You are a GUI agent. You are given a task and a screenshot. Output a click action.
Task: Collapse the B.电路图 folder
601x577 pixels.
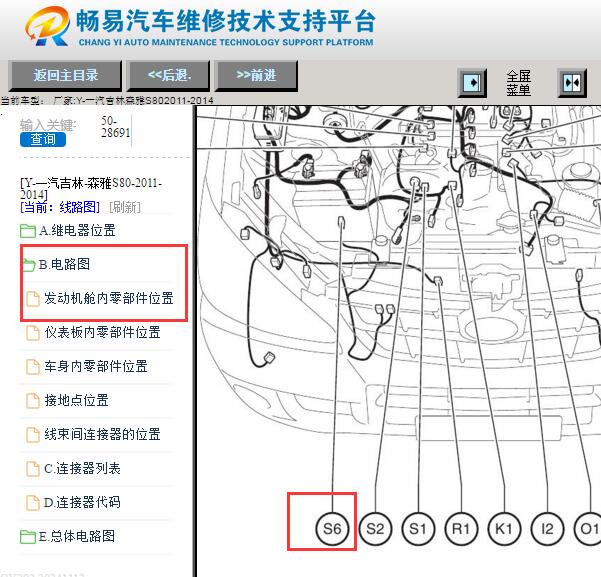64,265
